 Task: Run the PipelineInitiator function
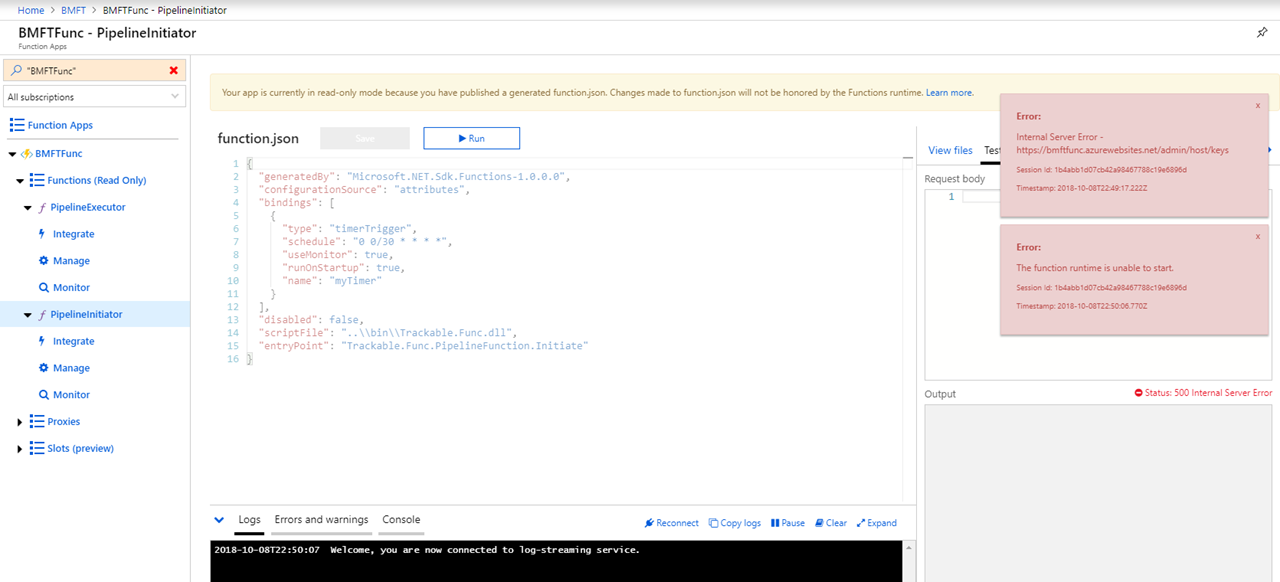click(x=471, y=138)
